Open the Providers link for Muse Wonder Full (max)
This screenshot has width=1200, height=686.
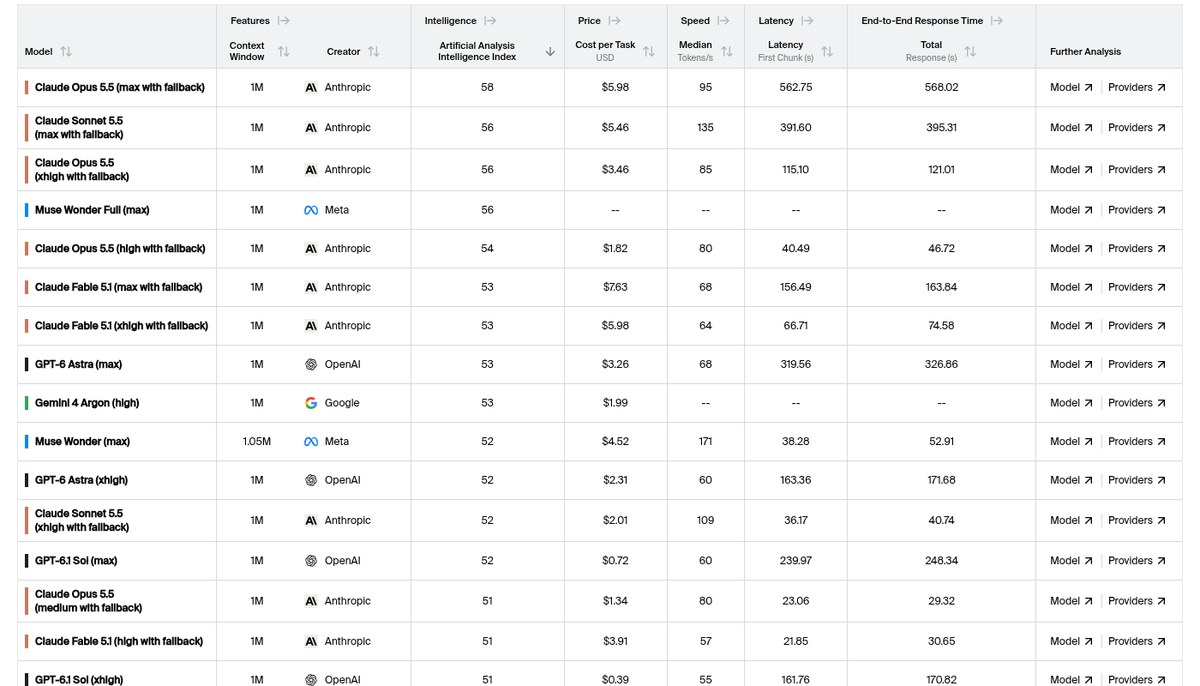tap(1137, 210)
